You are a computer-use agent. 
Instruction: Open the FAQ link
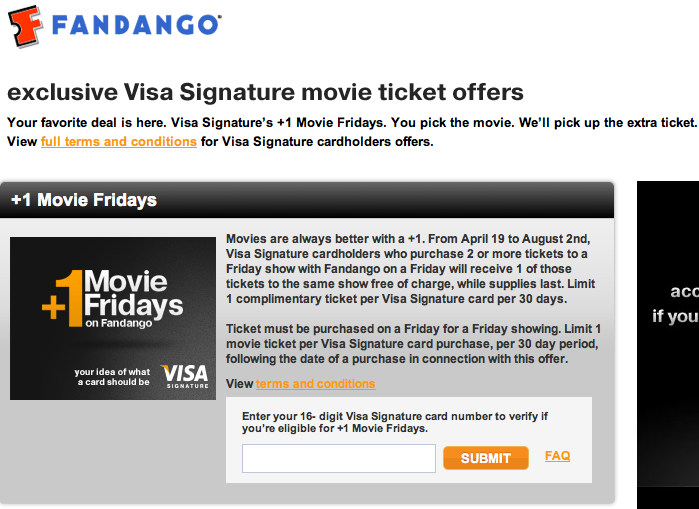(x=557, y=456)
